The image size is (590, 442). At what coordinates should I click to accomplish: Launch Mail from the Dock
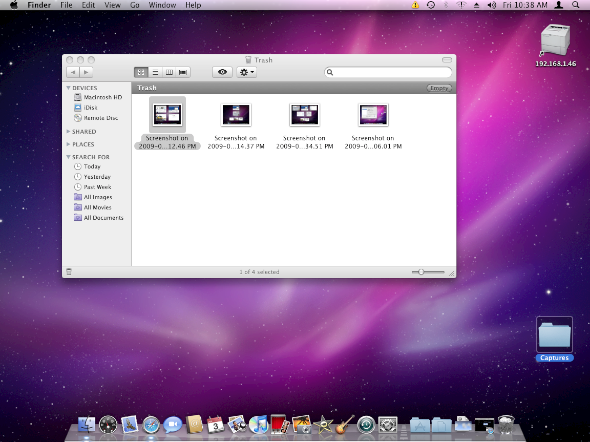coord(129,425)
